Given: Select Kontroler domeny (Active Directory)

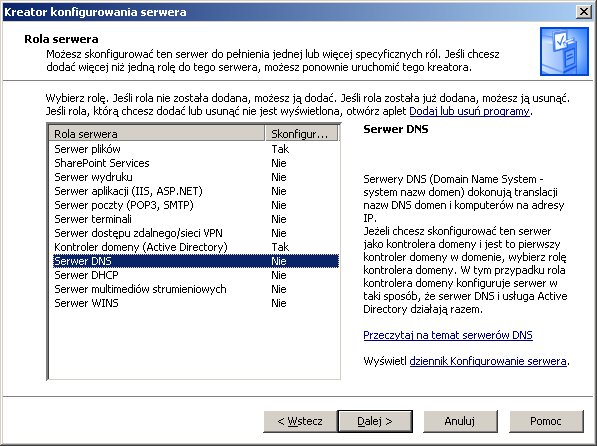Looking at the screenshot, I should [x=194, y=247].
